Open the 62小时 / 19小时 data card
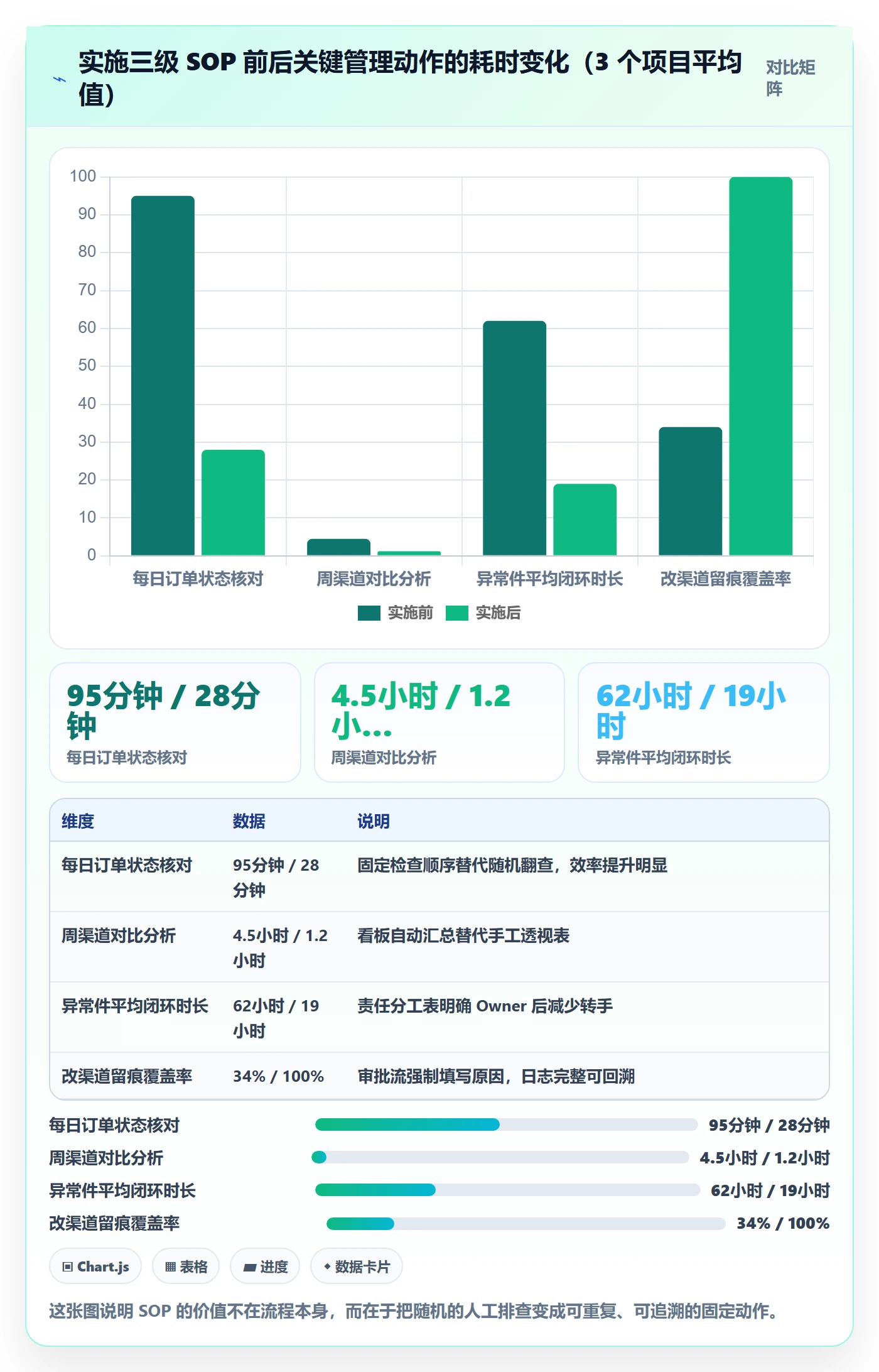This screenshot has height=1372, width=879. (704, 722)
